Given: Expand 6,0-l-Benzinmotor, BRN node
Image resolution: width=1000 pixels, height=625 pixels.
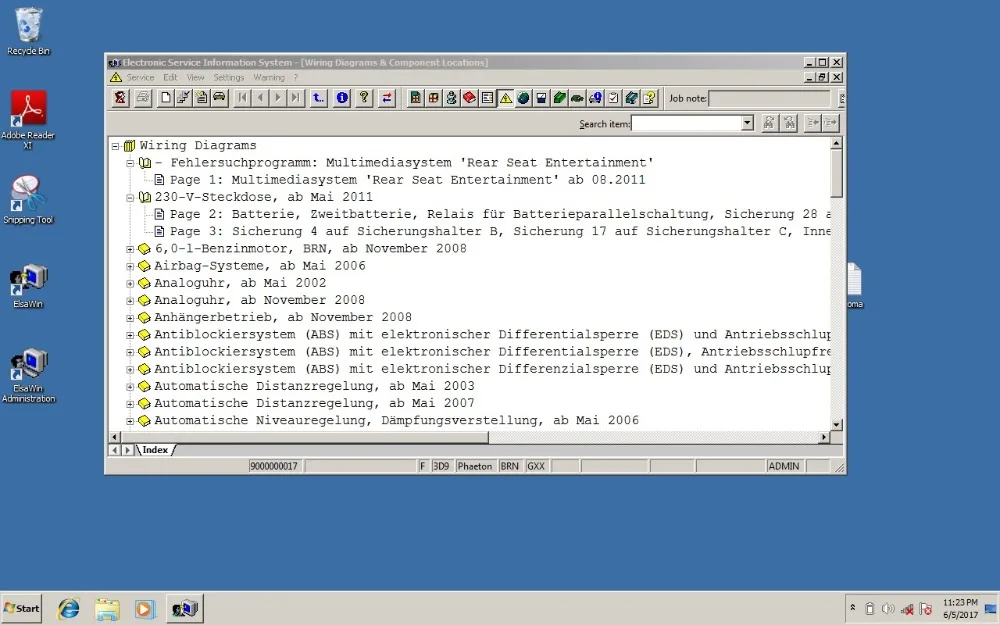Looking at the screenshot, I should coord(130,249).
